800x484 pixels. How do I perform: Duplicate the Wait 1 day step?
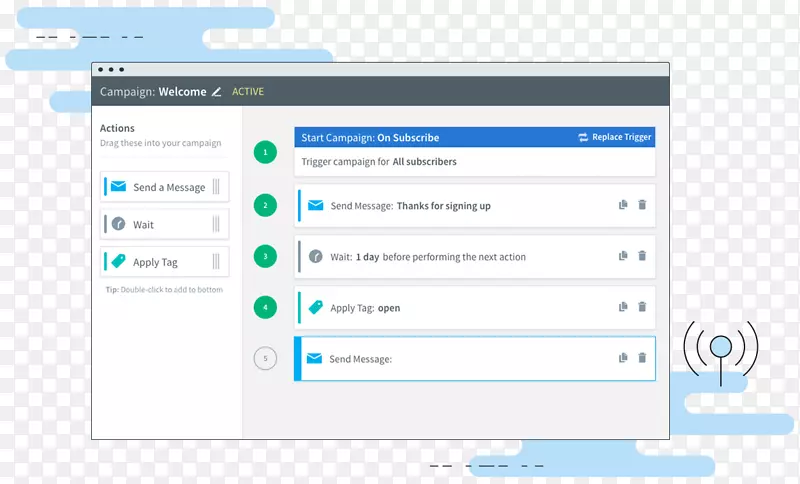pyautogui.click(x=623, y=256)
